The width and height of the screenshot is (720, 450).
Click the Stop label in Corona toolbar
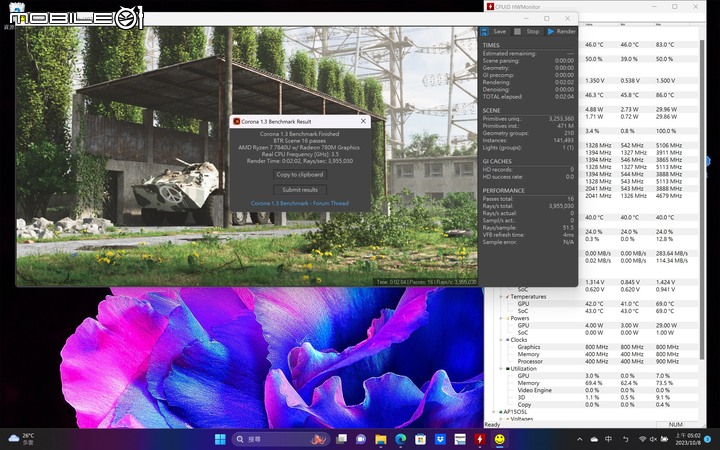[533, 31]
